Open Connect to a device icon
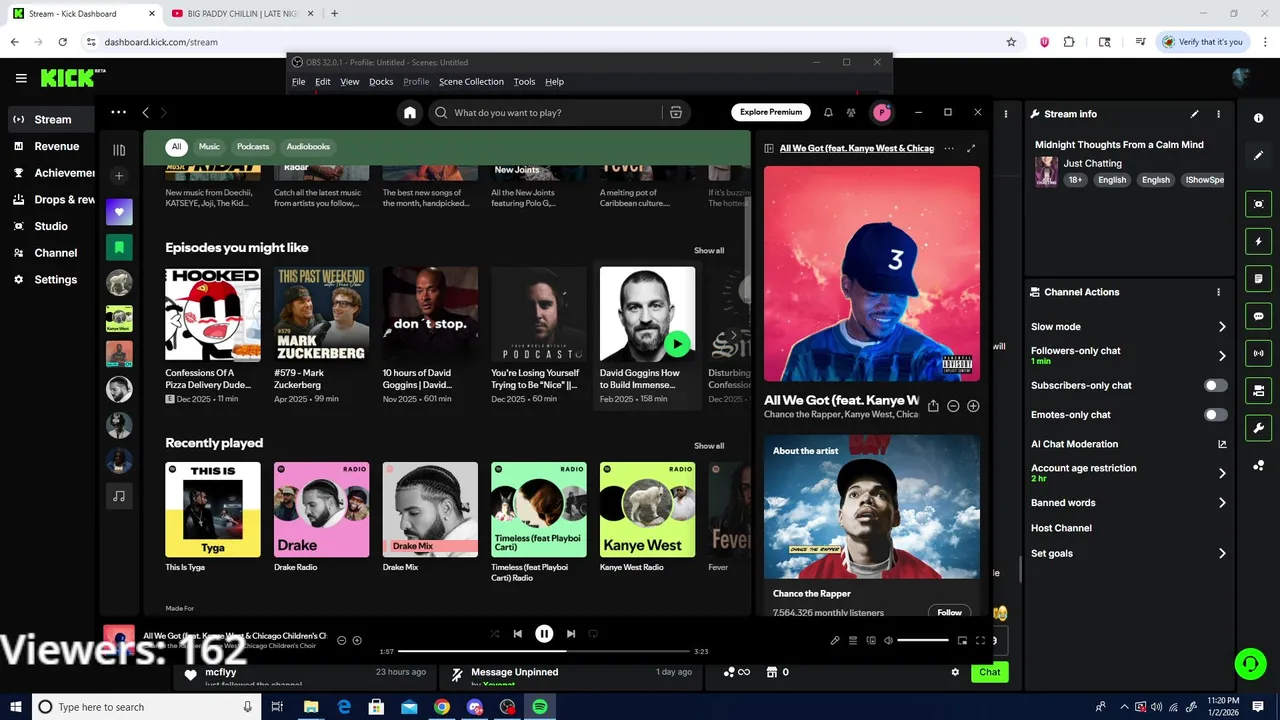1280x720 pixels. tap(871, 640)
